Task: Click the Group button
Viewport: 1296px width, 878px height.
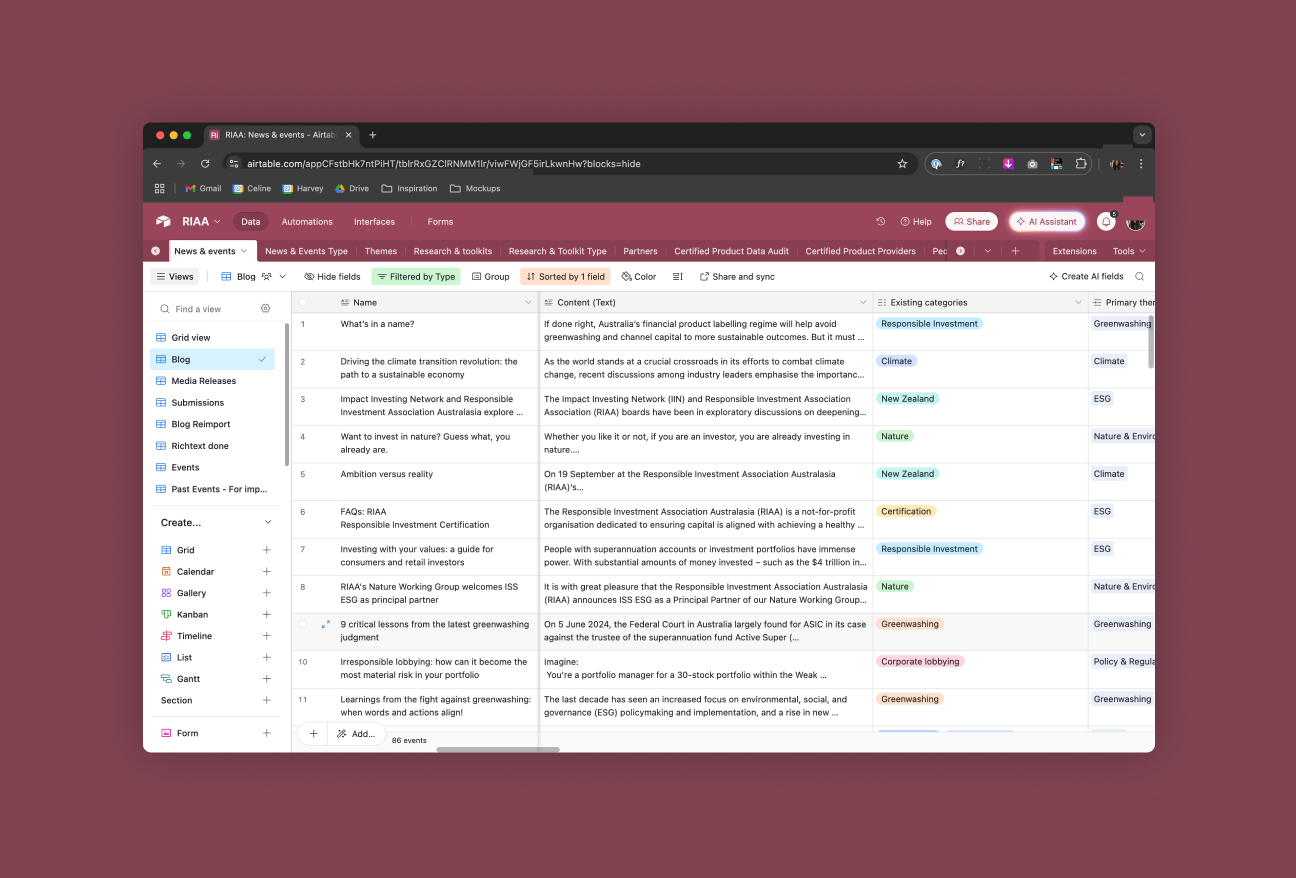Action: (490, 277)
